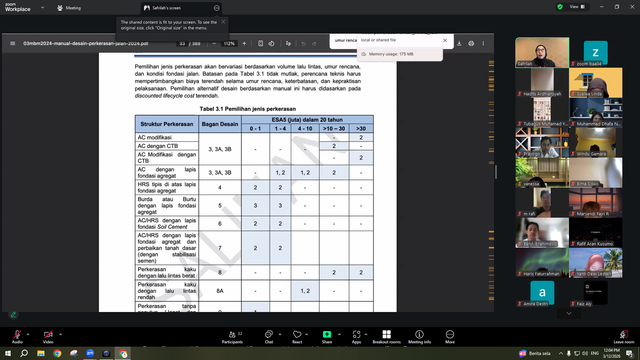Click the green encryption shield icon

[x=560, y=7]
